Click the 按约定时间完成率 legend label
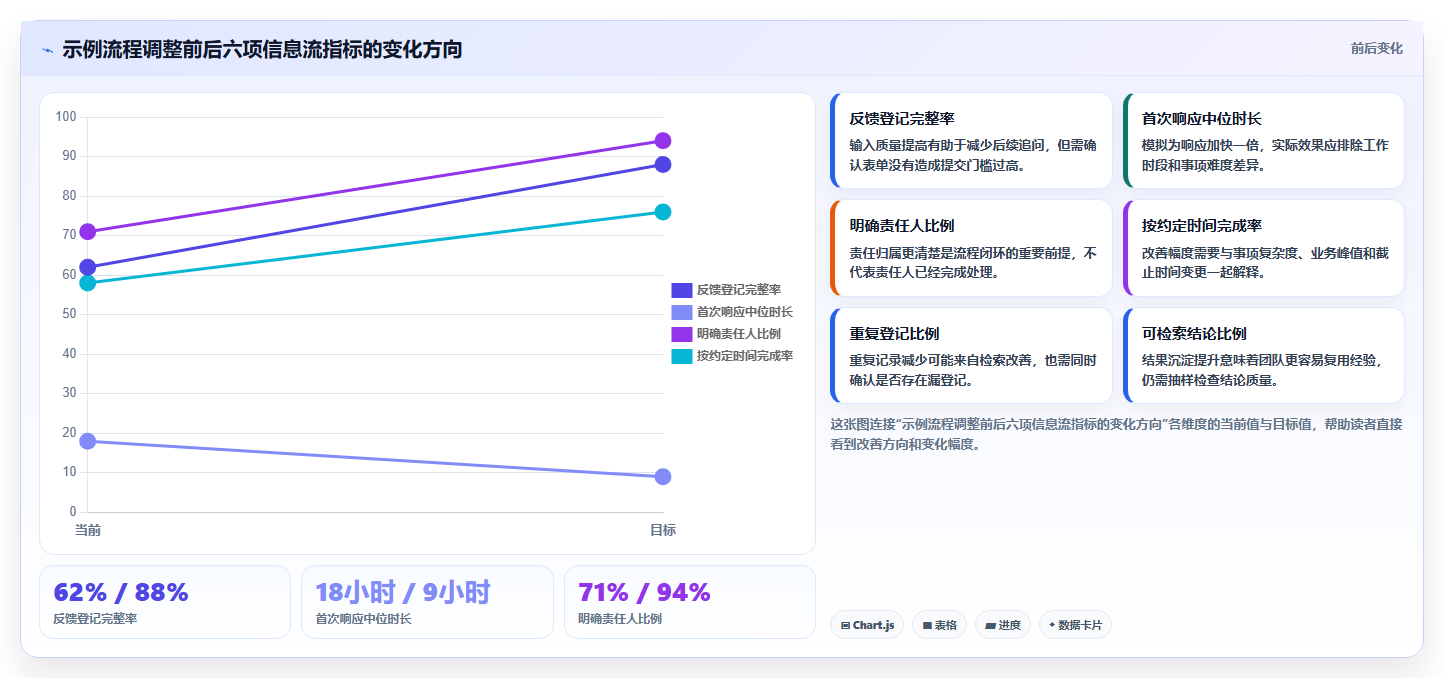This screenshot has width=1444, height=678. [x=745, y=356]
